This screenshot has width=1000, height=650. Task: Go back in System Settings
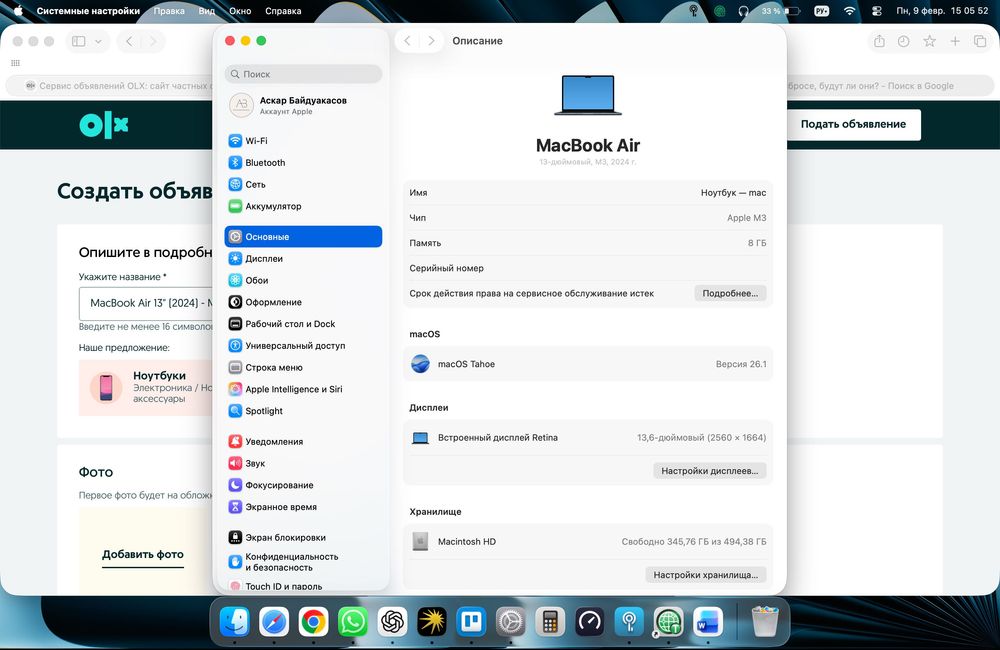pyautogui.click(x=408, y=41)
